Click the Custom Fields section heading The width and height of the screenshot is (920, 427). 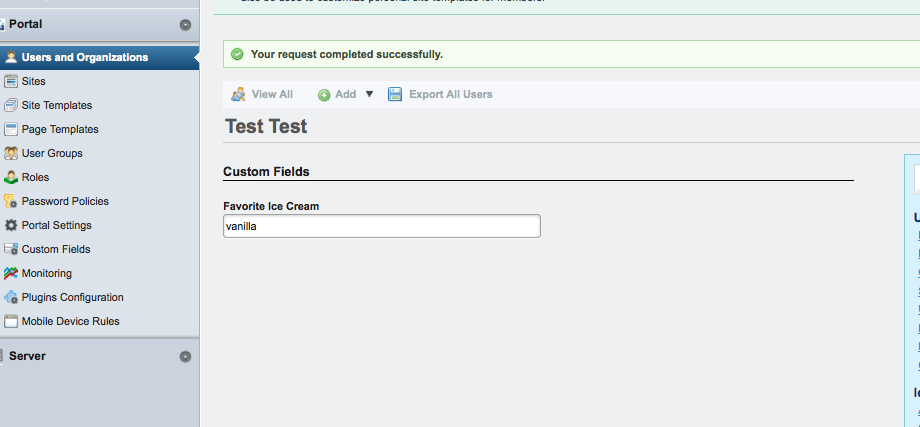[x=266, y=172]
